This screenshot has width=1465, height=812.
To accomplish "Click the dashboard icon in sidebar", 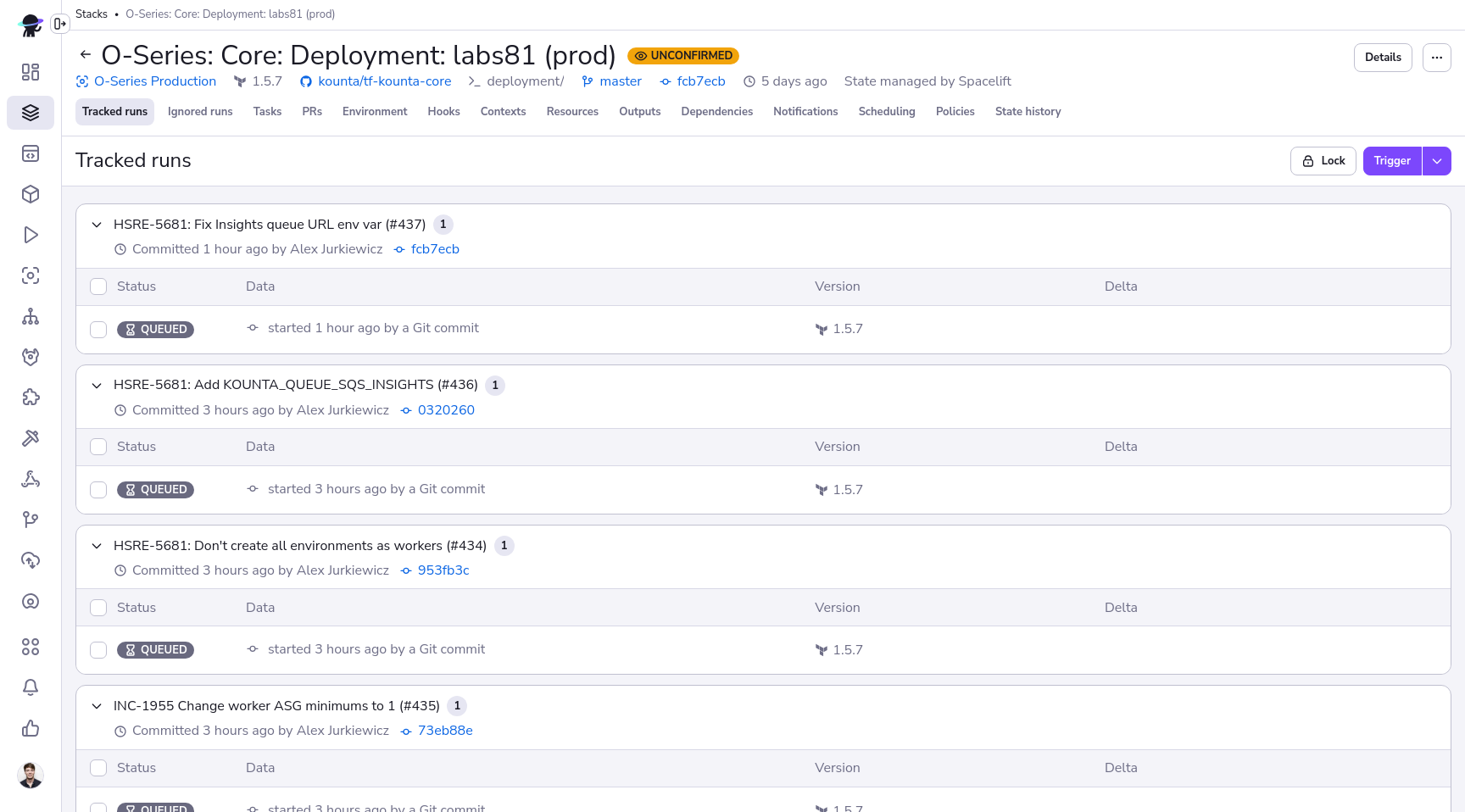I will coord(31,72).
